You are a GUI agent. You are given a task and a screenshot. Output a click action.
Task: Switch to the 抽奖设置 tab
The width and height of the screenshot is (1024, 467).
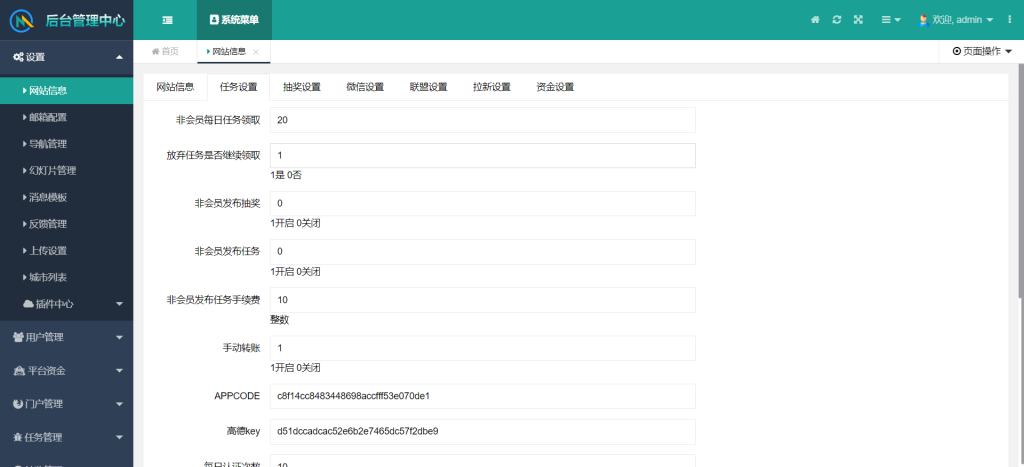pos(302,87)
